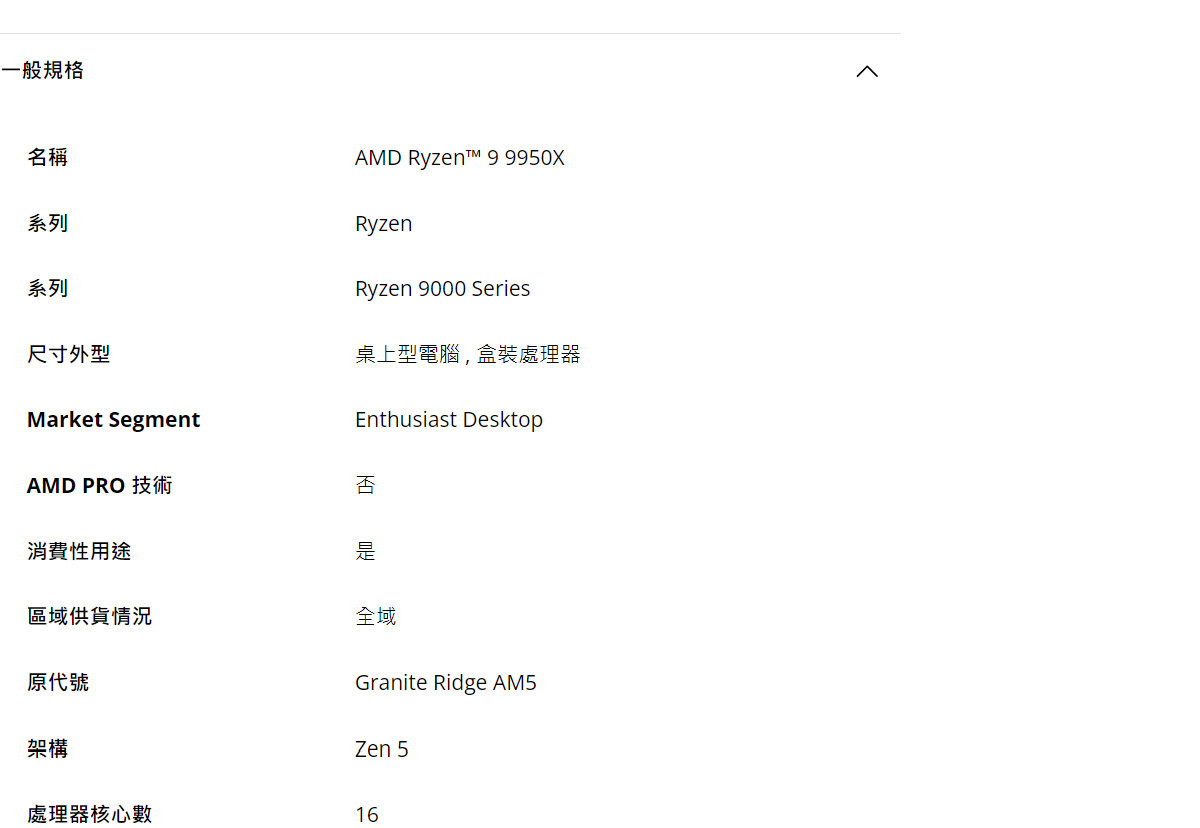1200x828 pixels.
Task: Click the 處理器核心數 label
Action: 90,814
